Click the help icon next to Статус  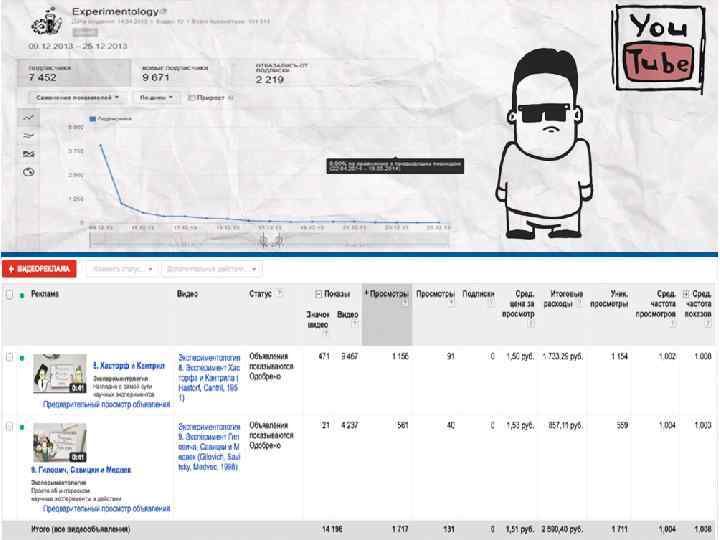pyautogui.click(x=279, y=293)
